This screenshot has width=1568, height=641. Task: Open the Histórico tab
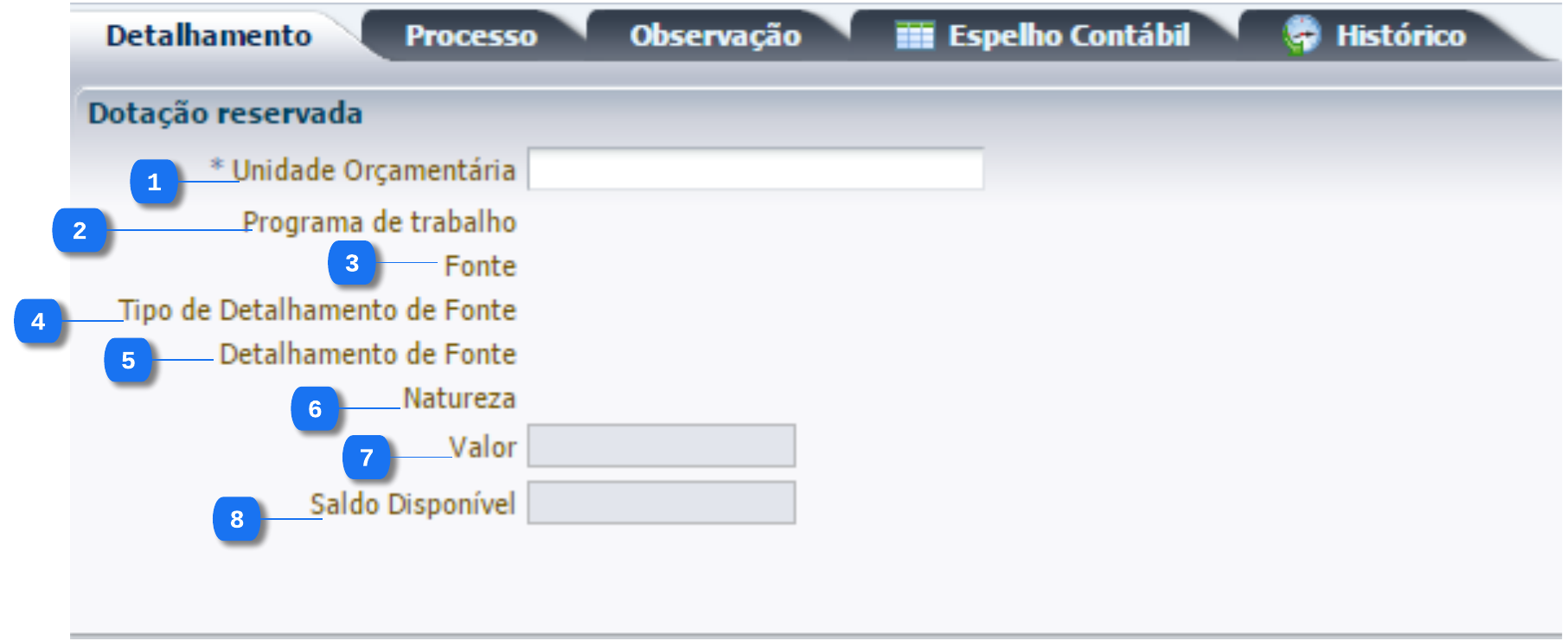point(1400,35)
